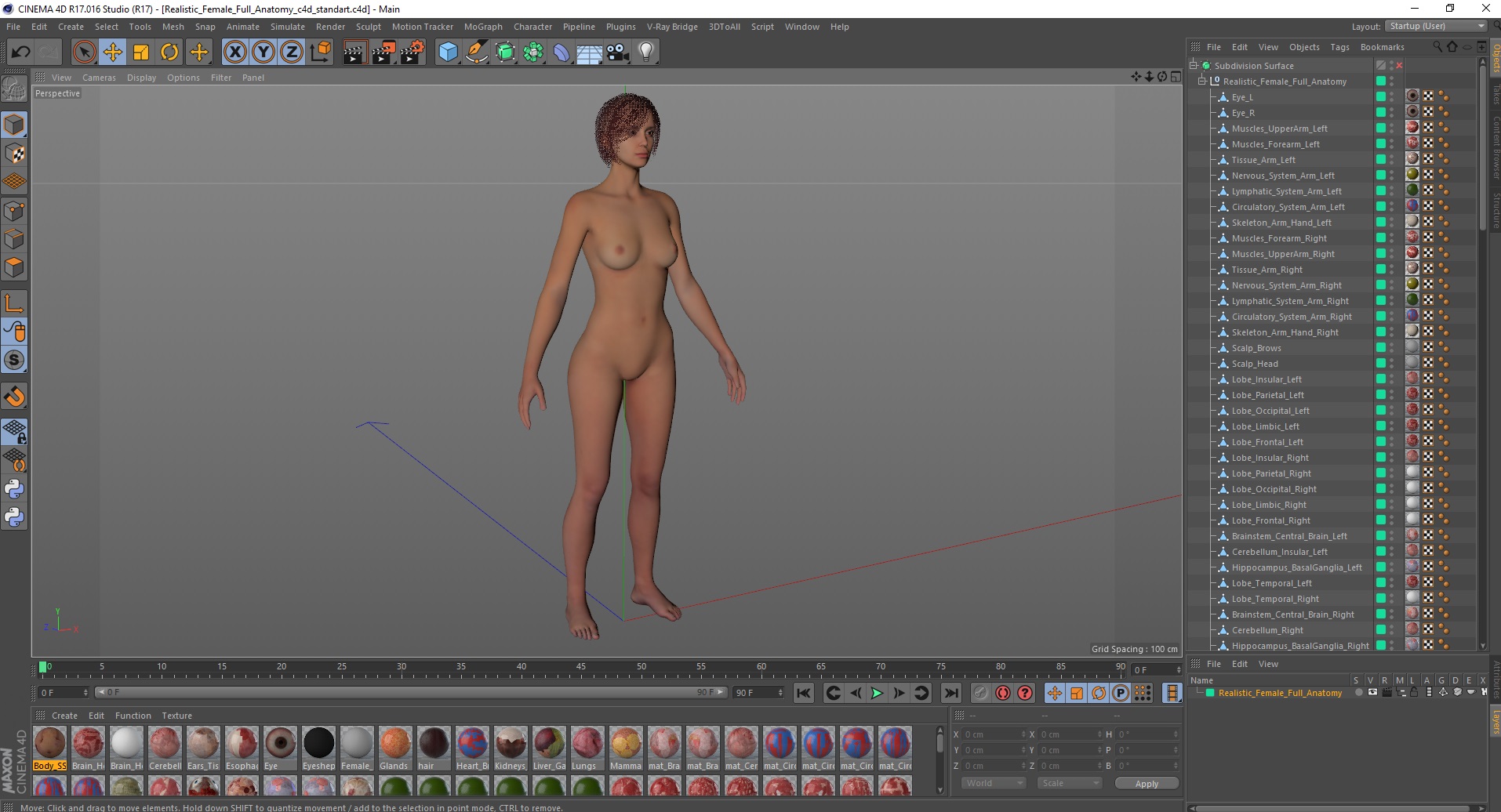Render to Picture Viewer
The width and height of the screenshot is (1501, 812).
pyautogui.click(x=383, y=53)
